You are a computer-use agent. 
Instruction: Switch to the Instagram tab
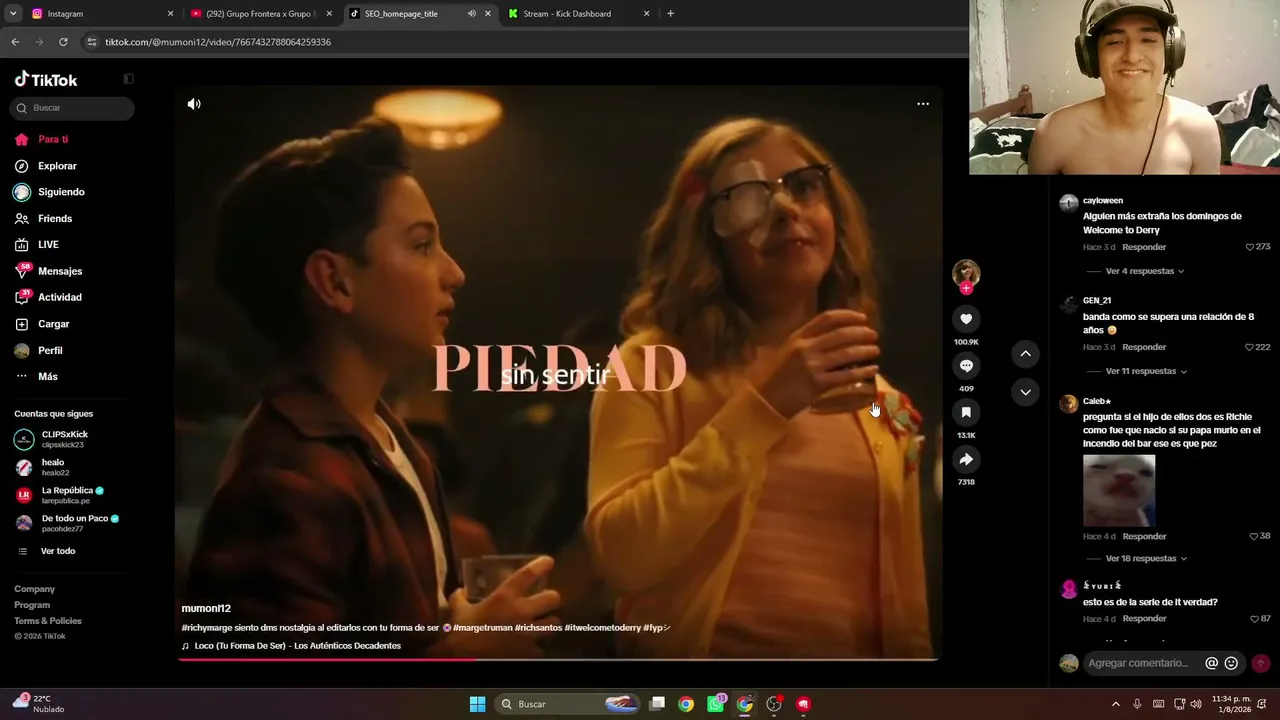102,14
